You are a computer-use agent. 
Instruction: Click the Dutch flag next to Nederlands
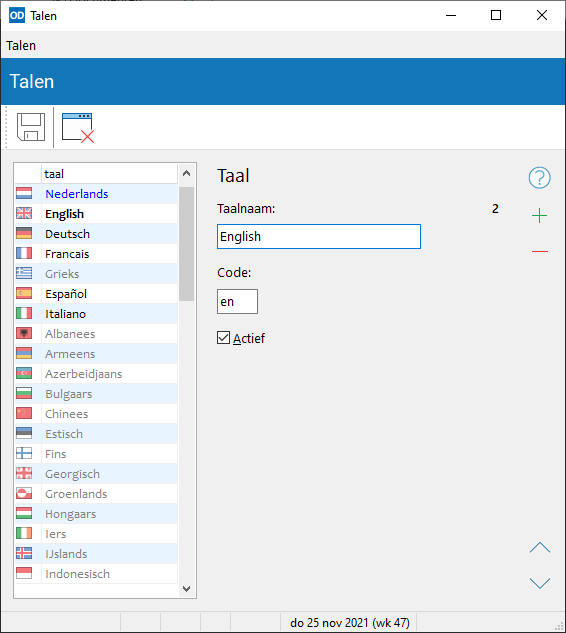click(24, 193)
